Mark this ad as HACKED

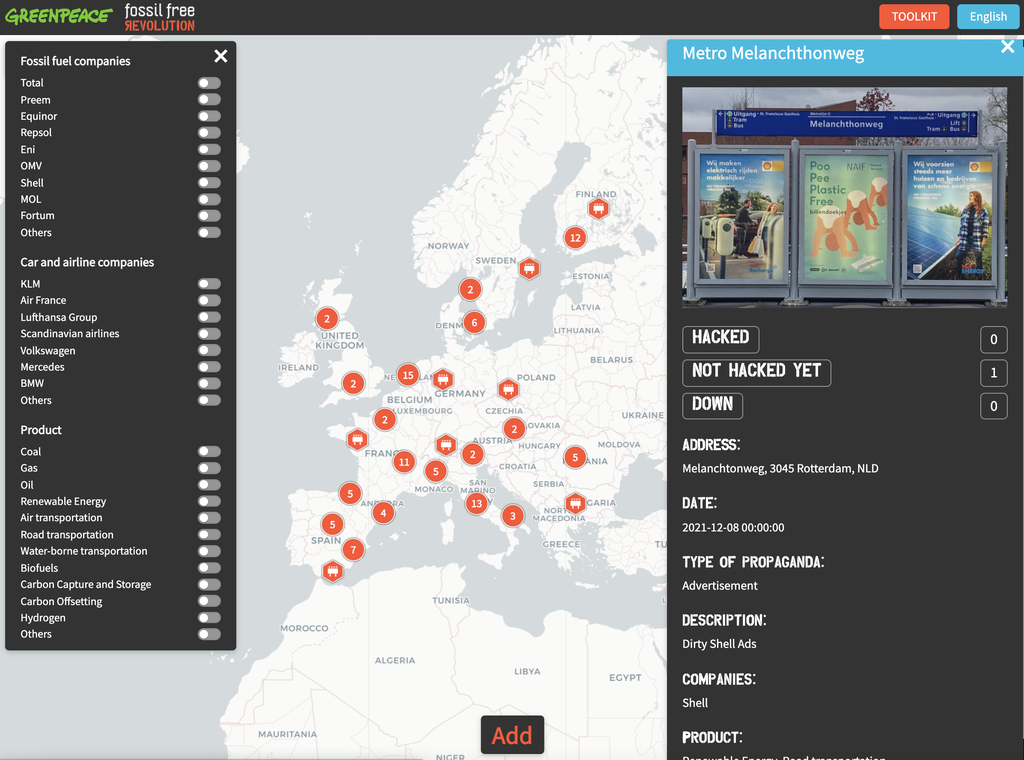720,339
